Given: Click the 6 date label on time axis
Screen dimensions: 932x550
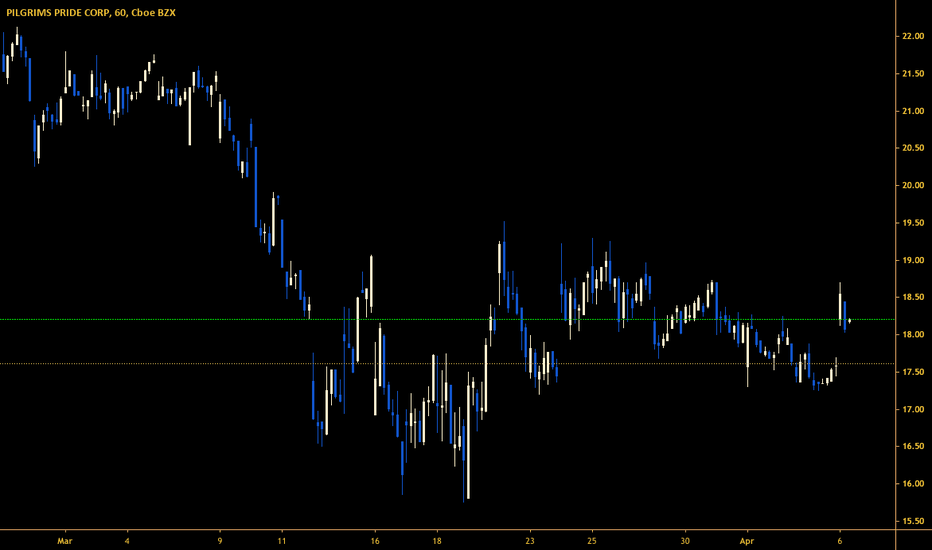Looking at the screenshot, I should [x=840, y=541].
